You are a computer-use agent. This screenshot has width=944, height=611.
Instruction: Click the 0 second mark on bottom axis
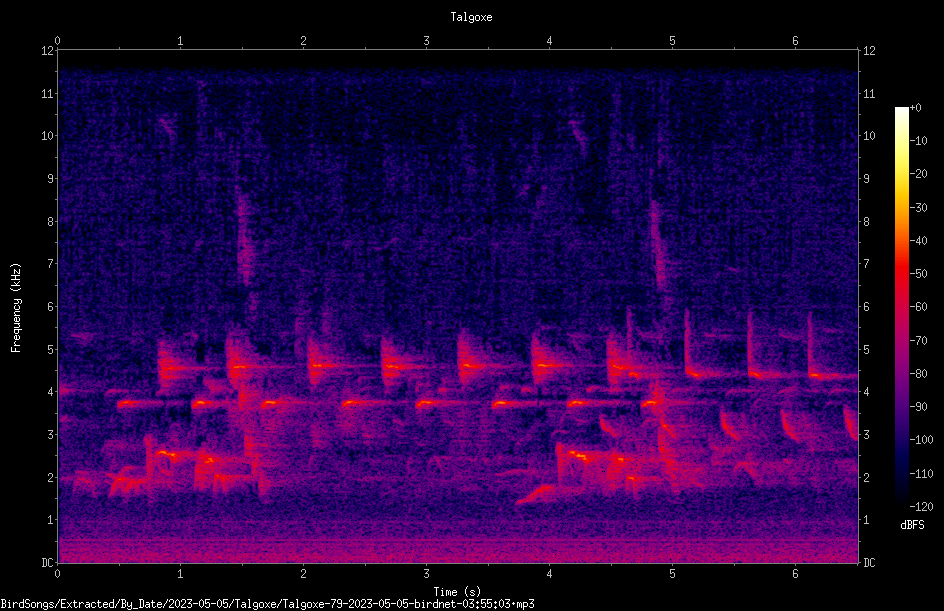(x=57, y=574)
